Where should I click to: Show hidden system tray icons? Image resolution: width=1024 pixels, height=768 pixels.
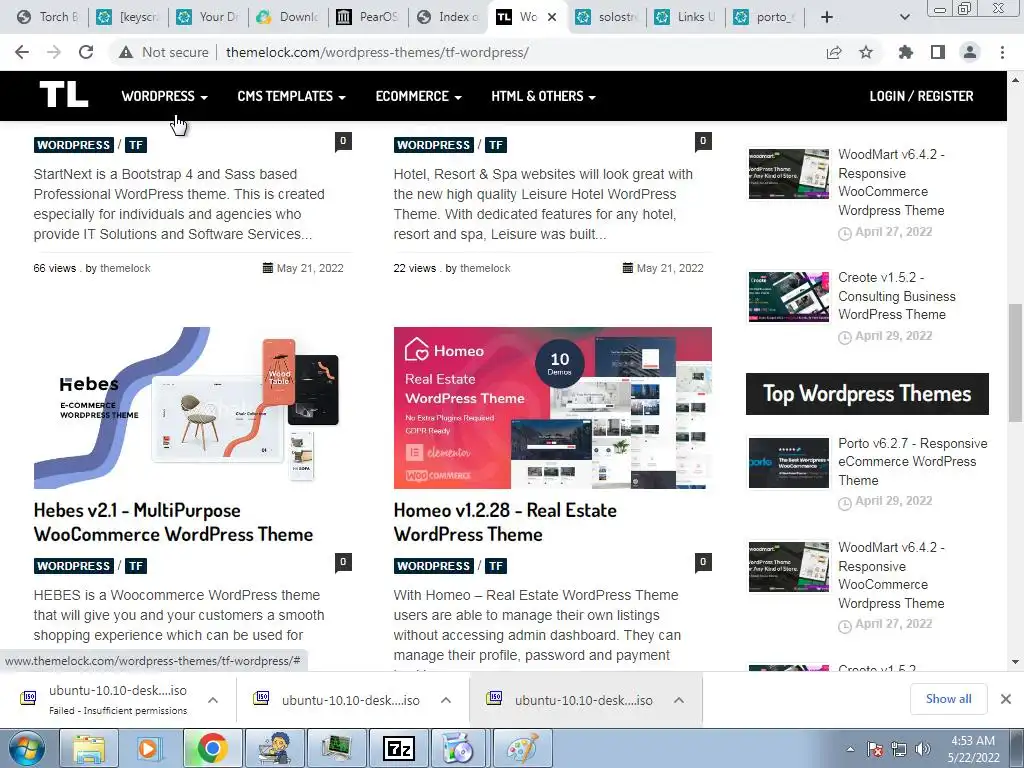click(850, 749)
